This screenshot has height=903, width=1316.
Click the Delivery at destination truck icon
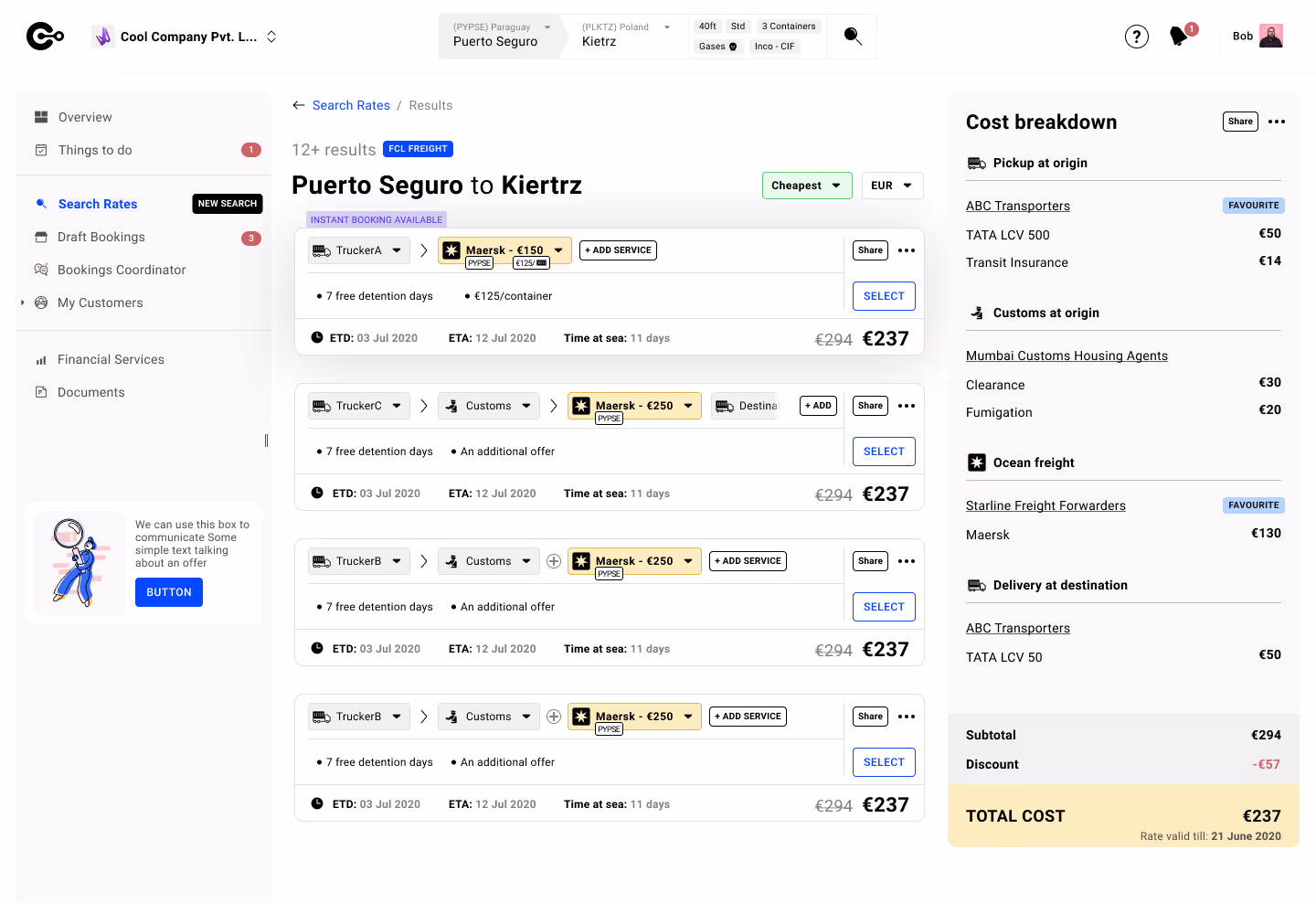click(x=977, y=585)
